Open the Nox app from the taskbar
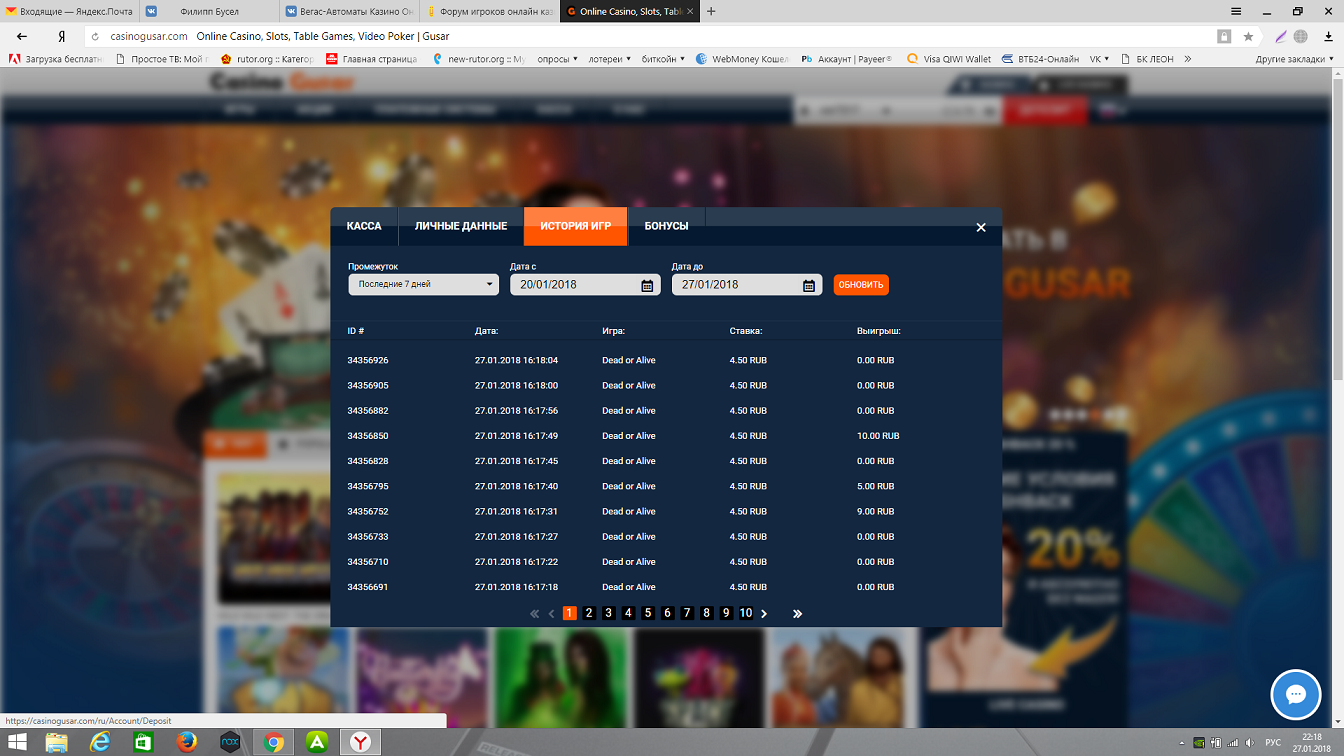The height and width of the screenshot is (756, 1344). [x=229, y=742]
